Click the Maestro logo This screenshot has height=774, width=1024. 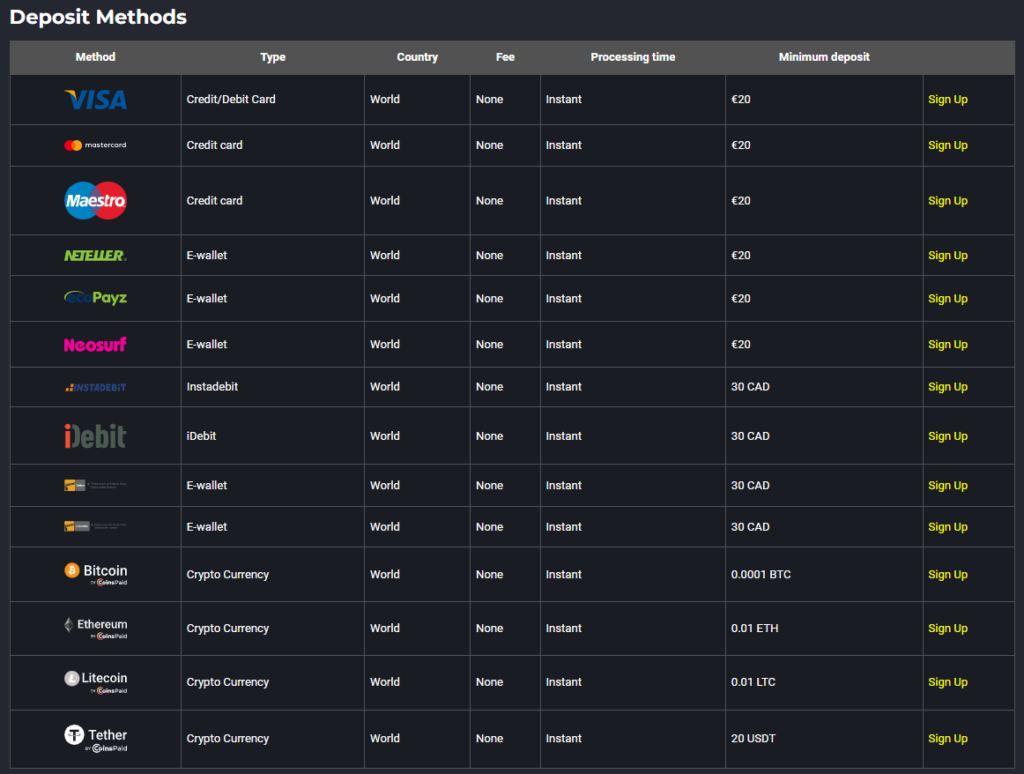pyautogui.click(x=95, y=201)
